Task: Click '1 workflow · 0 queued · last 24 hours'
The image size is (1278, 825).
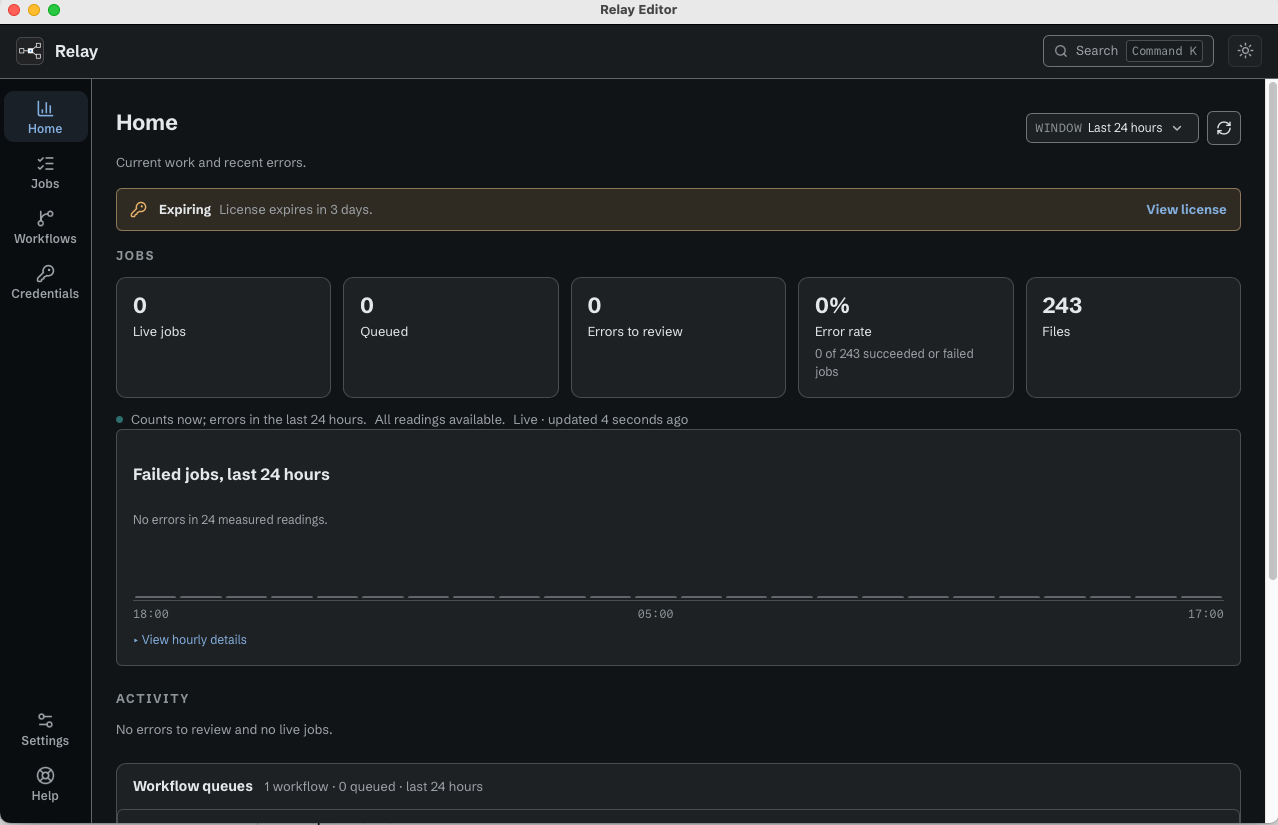Action: click(374, 787)
